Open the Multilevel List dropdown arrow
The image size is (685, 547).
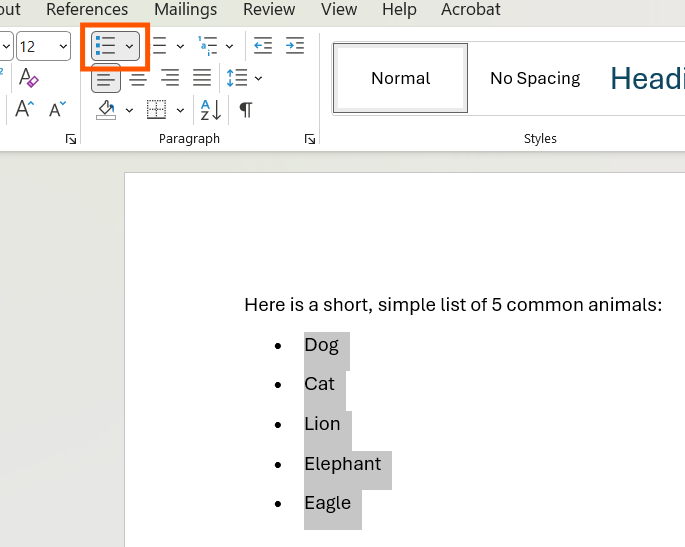click(229, 46)
